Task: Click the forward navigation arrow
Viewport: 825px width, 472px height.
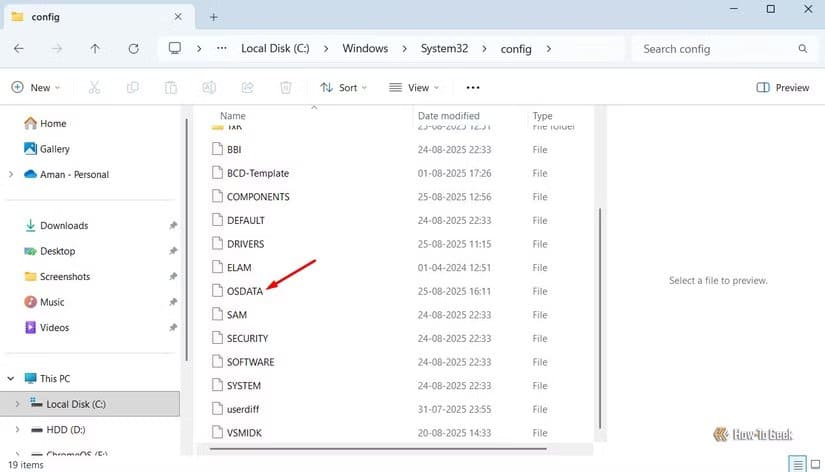Action: pyautogui.click(x=57, y=48)
